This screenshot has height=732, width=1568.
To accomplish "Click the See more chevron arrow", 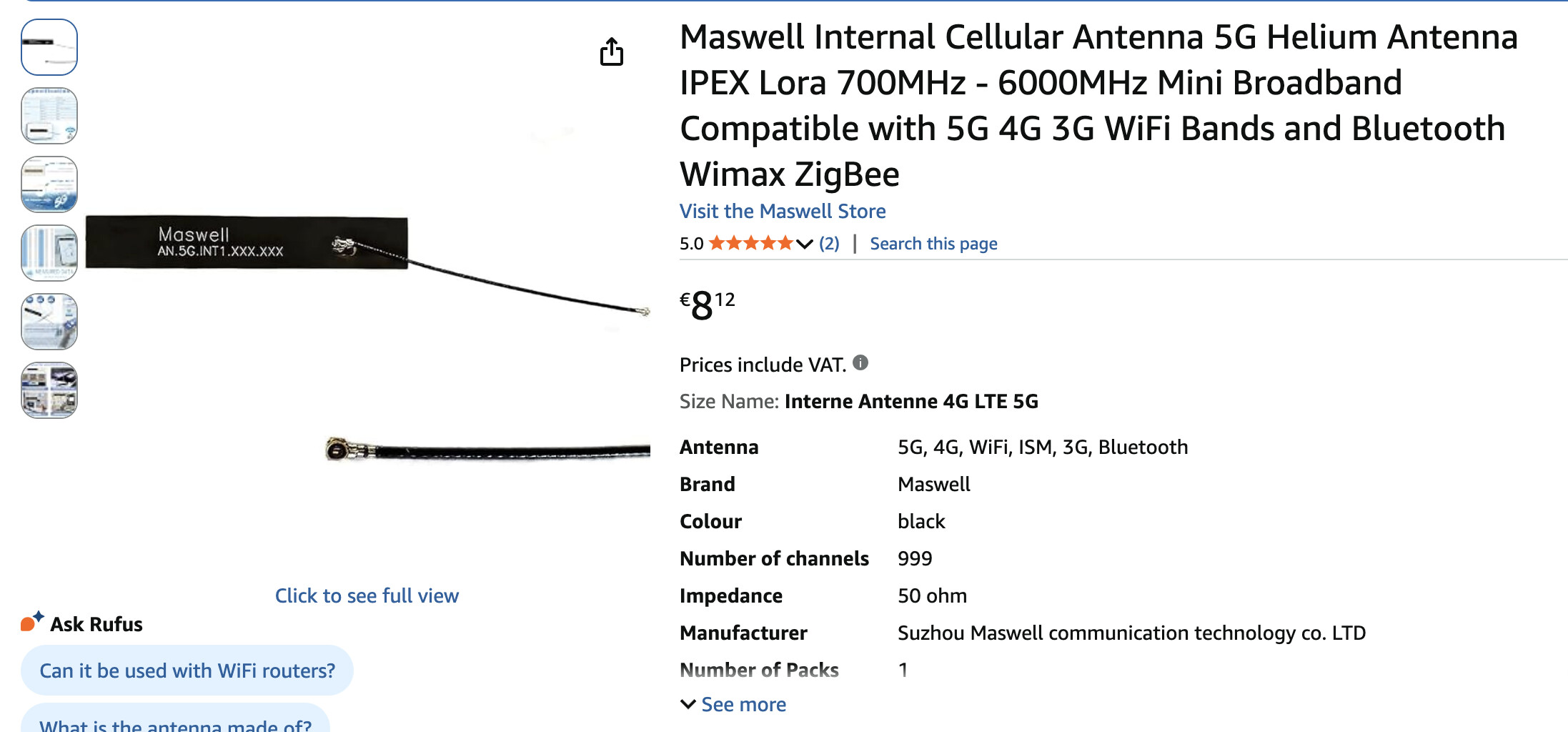I will [x=688, y=705].
